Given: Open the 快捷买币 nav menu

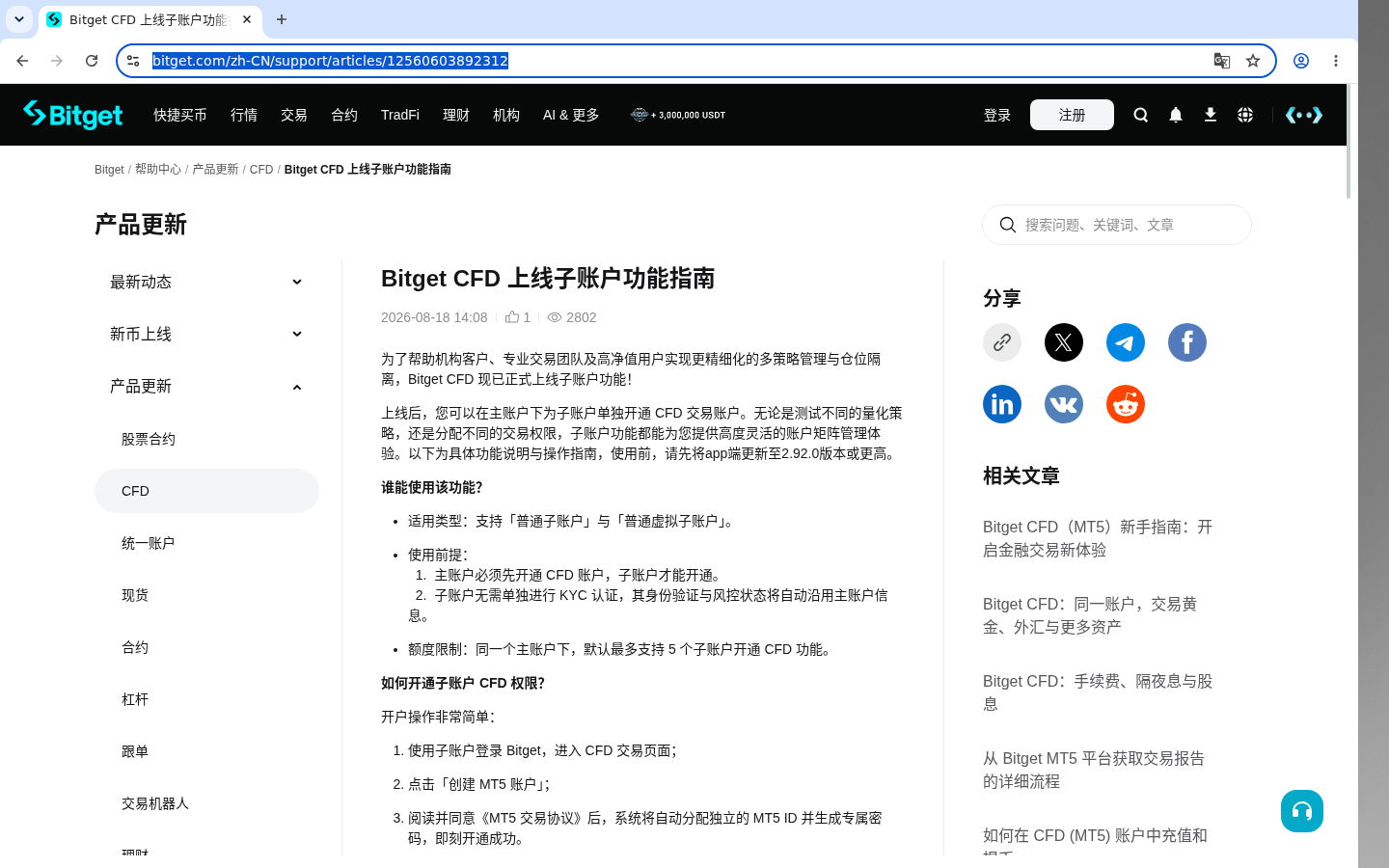Looking at the screenshot, I should click(x=180, y=115).
